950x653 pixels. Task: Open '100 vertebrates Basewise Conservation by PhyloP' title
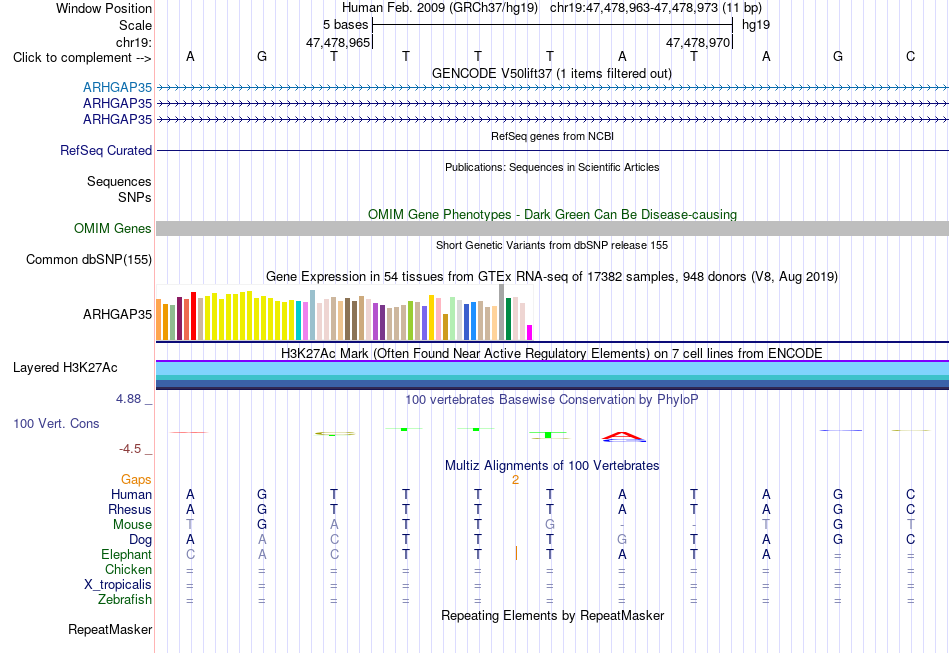[x=552, y=399]
